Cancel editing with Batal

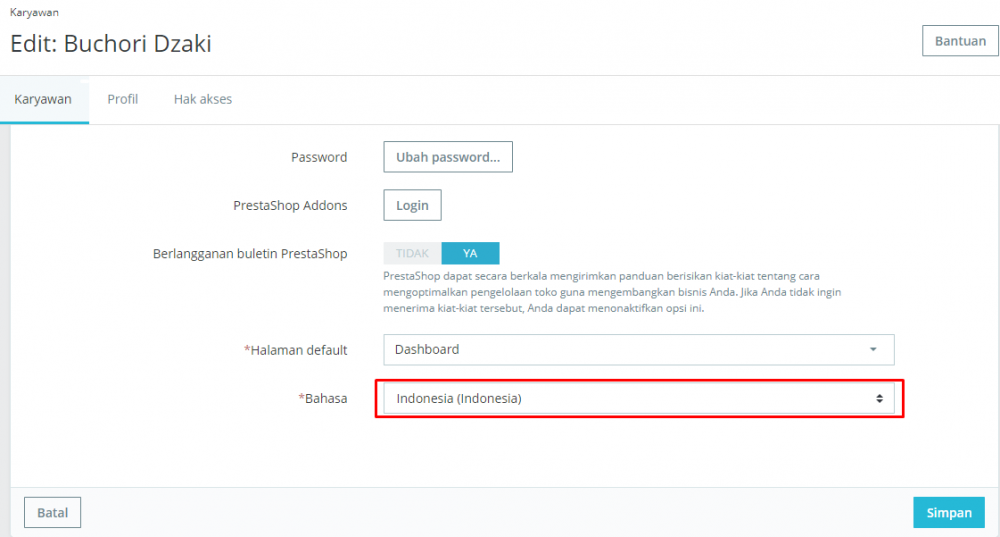point(52,513)
